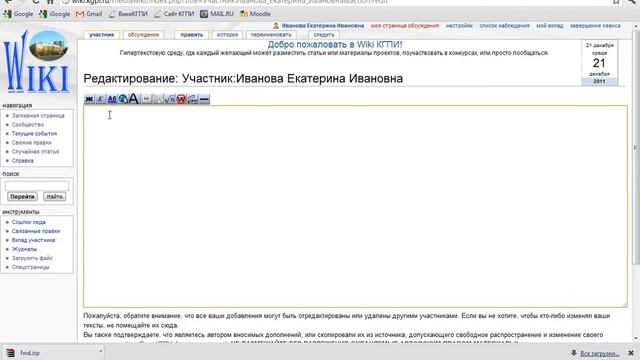The height and width of the screenshot is (360, 640).
Task: Open the ВикиКГПИ bookmark
Action: (x=128, y=14)
